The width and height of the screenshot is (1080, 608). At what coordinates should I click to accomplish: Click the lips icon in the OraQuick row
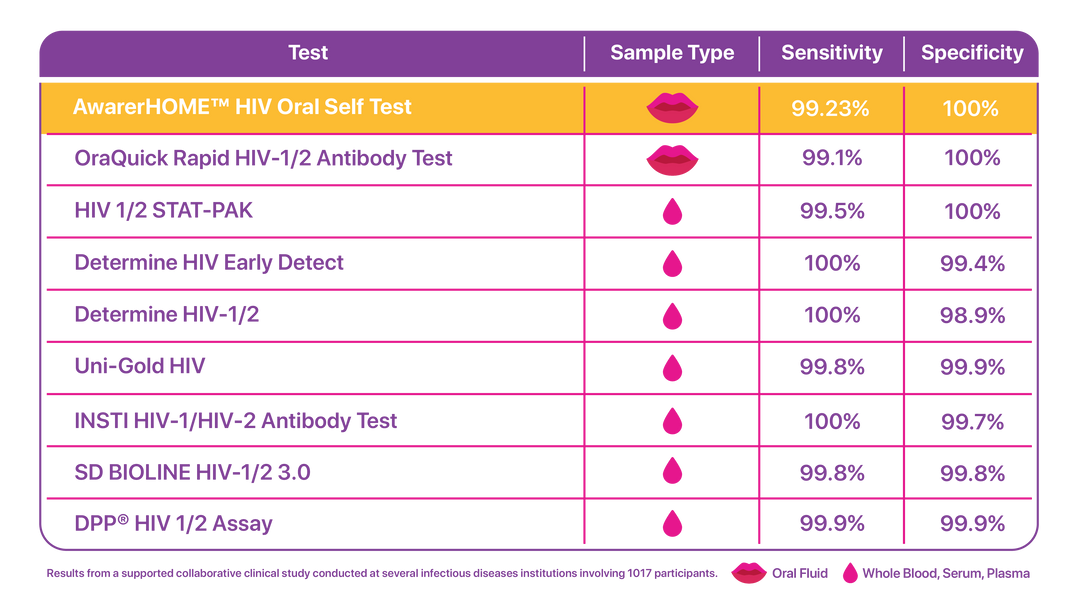tap(672, 159)
